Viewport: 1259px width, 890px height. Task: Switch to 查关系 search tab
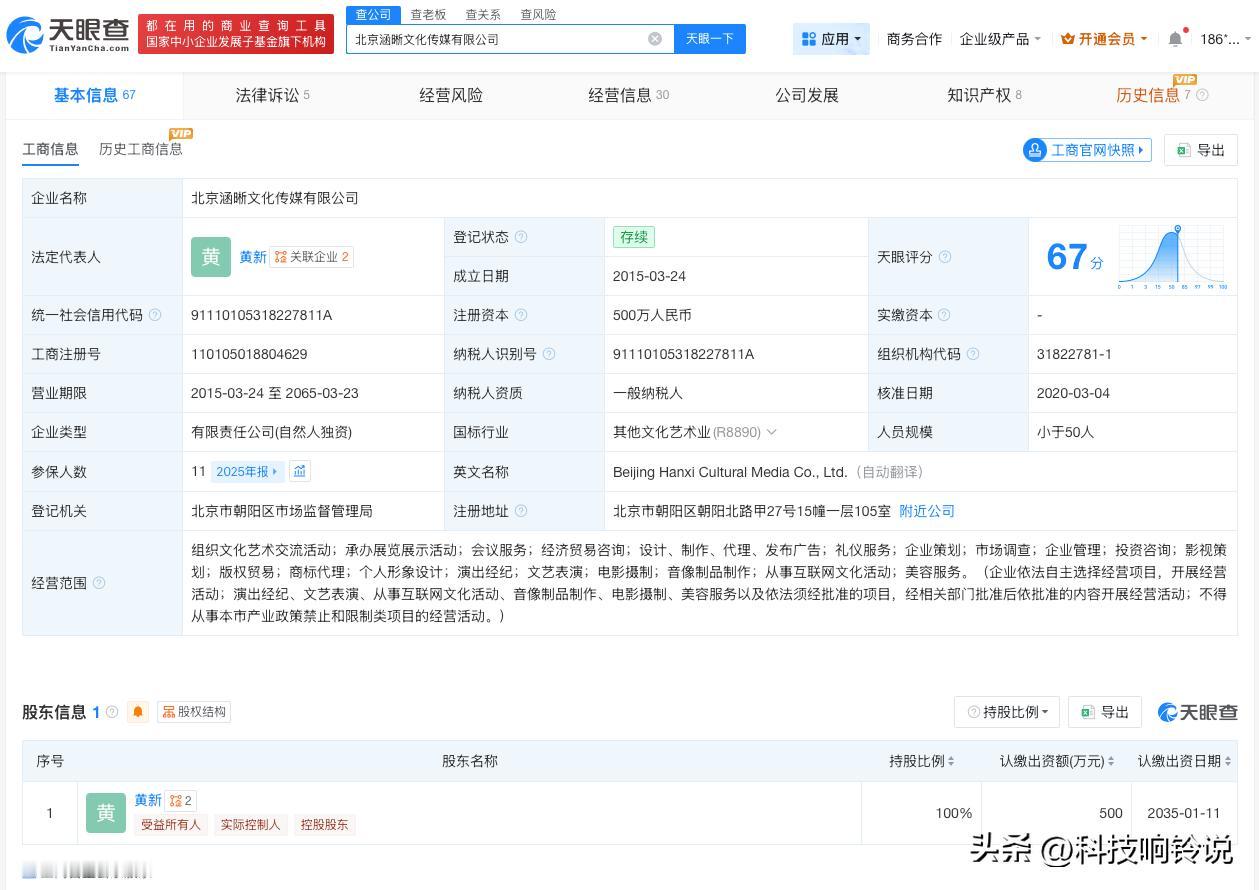[x=483, y=14]
